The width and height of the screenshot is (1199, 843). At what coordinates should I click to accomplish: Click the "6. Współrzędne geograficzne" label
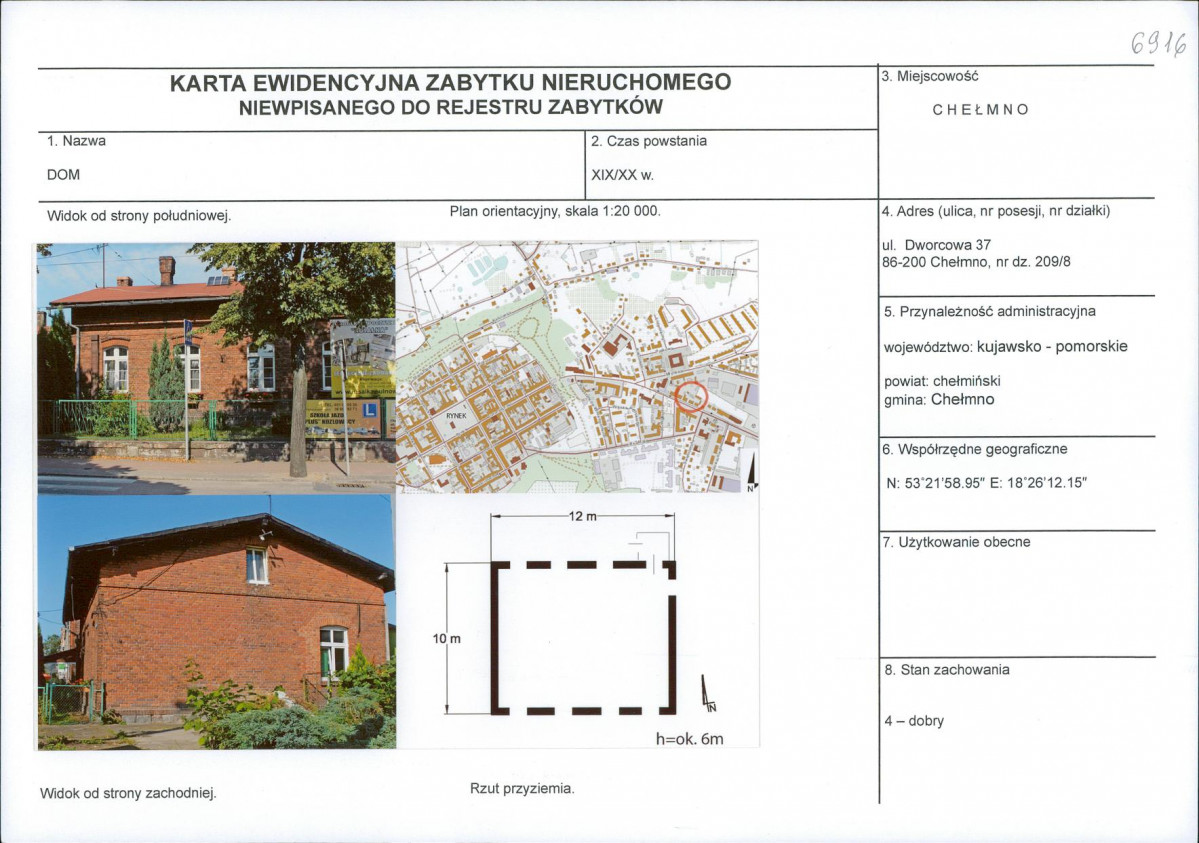pos(974,450)
